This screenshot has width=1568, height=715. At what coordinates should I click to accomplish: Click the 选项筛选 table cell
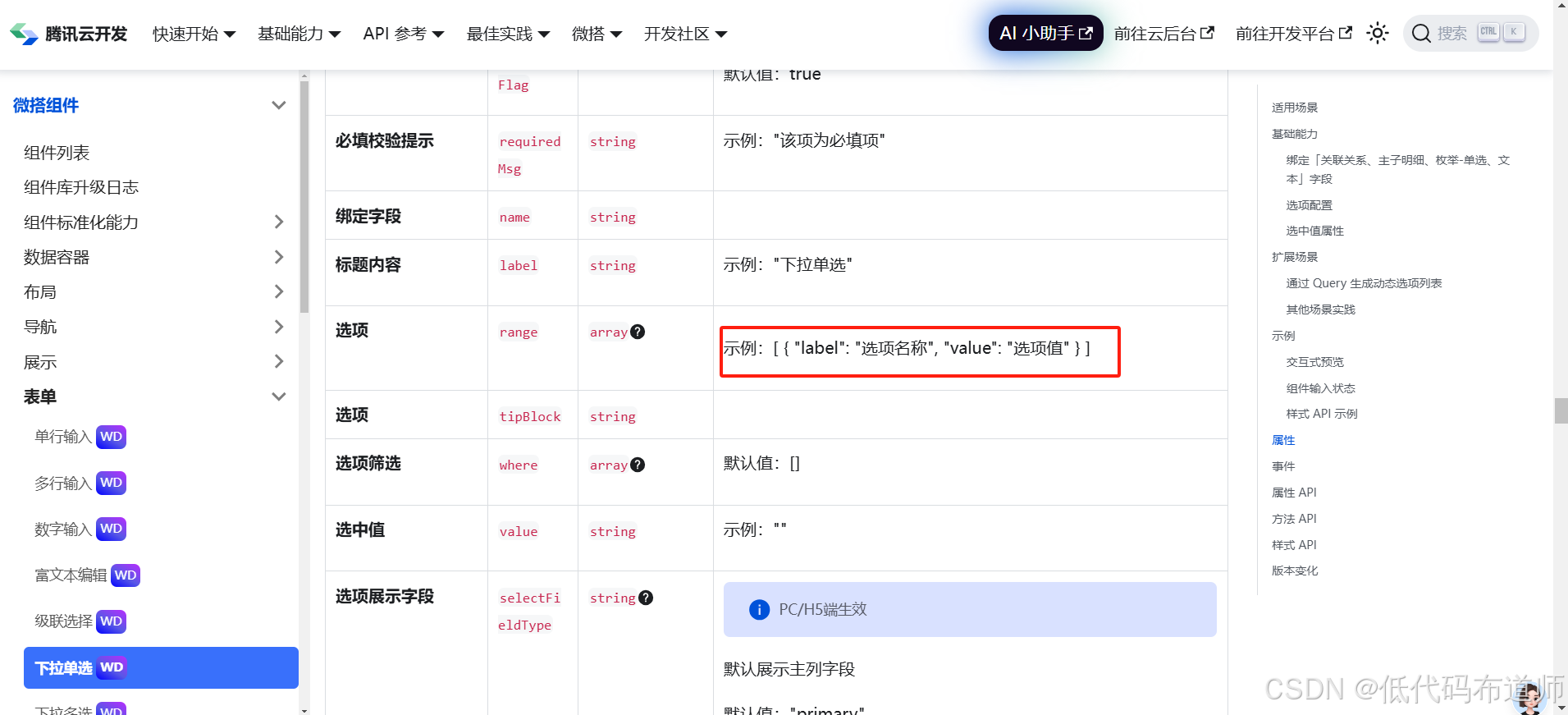click(406, 472)
